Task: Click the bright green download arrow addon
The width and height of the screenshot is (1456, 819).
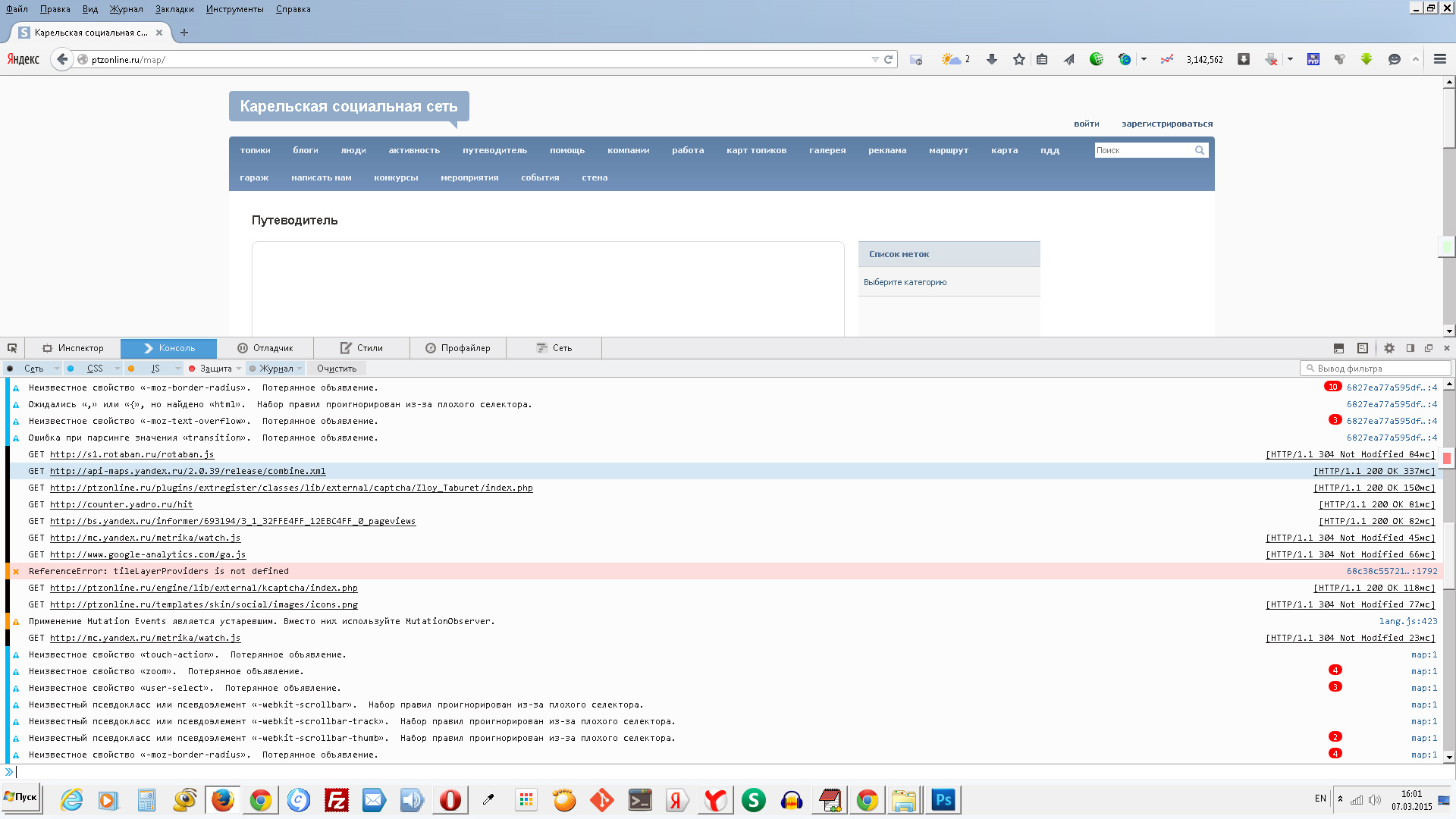Action: point(1367,59)
